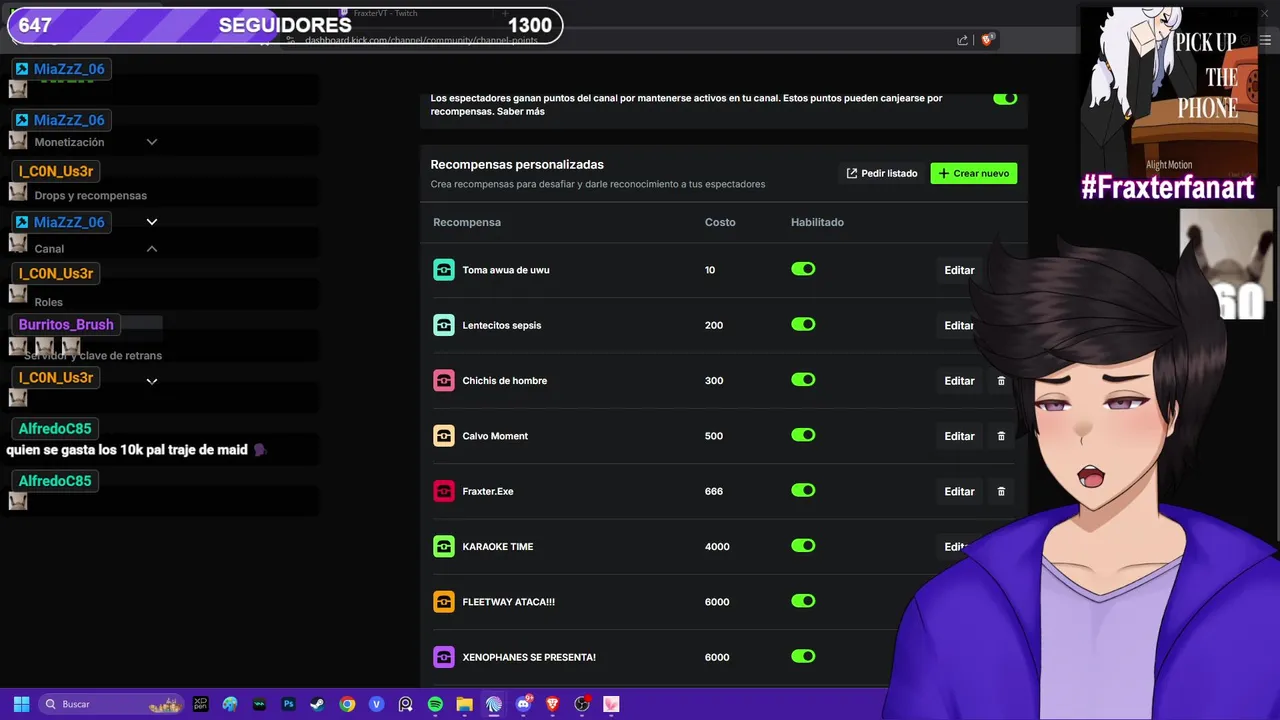Turn off the Fraxter.Exe reward

tap(803, 490)
